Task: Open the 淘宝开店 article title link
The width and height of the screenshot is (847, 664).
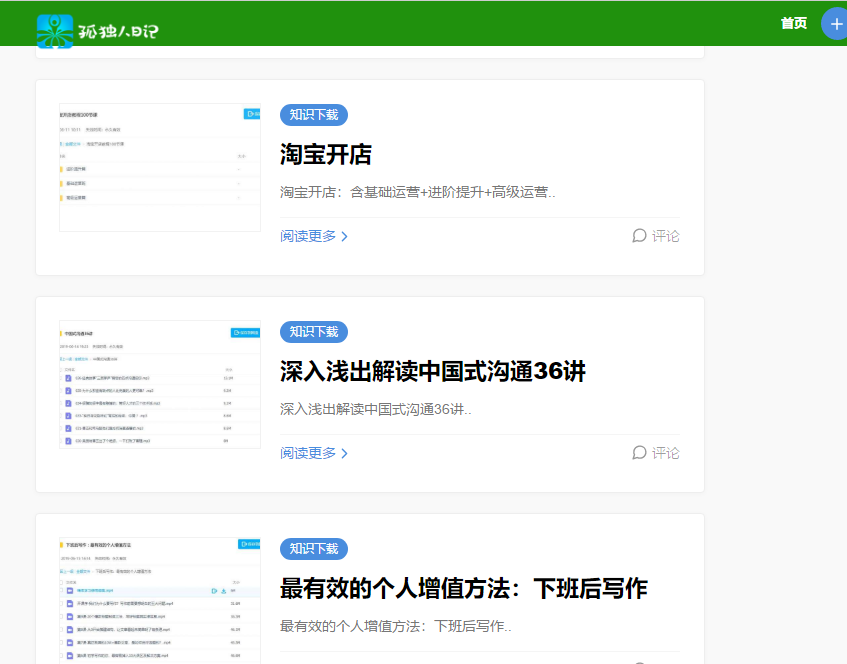Action: coord(327,157)
